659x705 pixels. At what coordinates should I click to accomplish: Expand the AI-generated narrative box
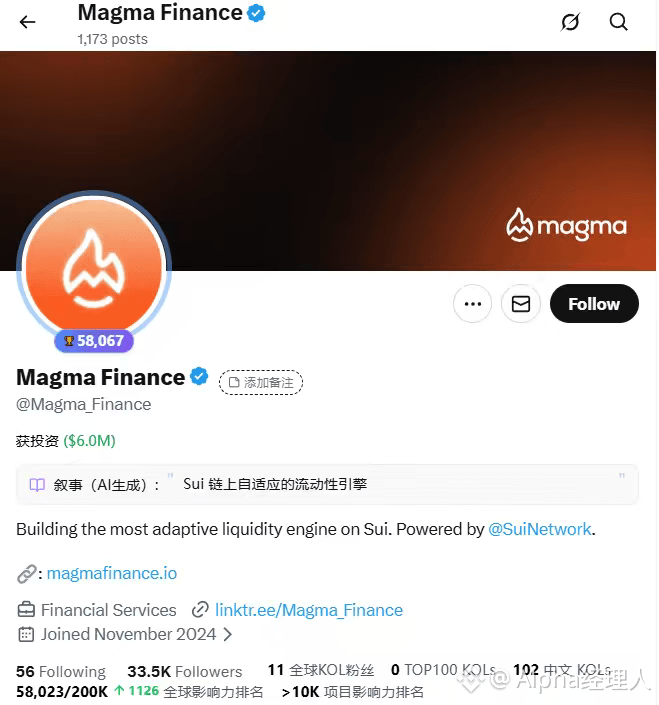(327, 484)
